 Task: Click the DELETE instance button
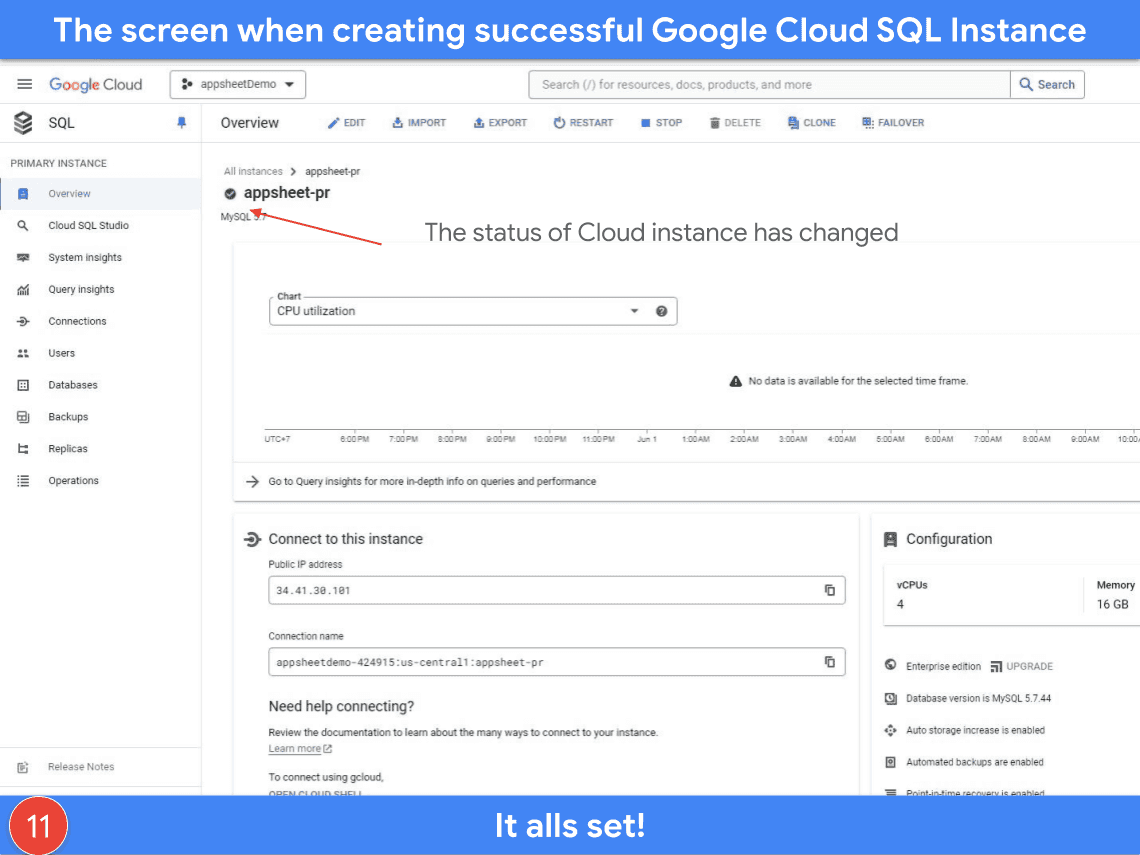[735, 123]
